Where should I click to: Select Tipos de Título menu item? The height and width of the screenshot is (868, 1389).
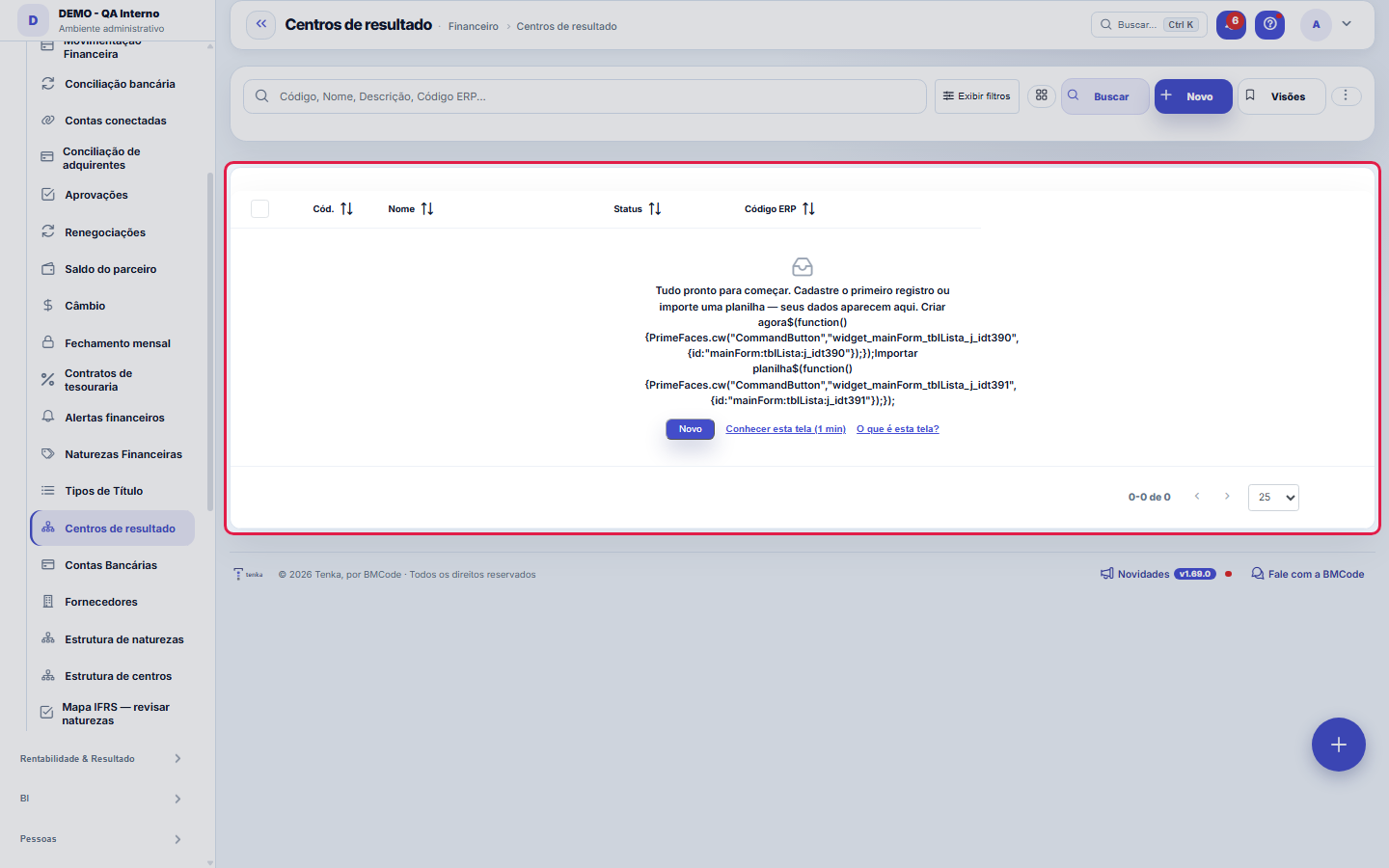coord(113,491)
